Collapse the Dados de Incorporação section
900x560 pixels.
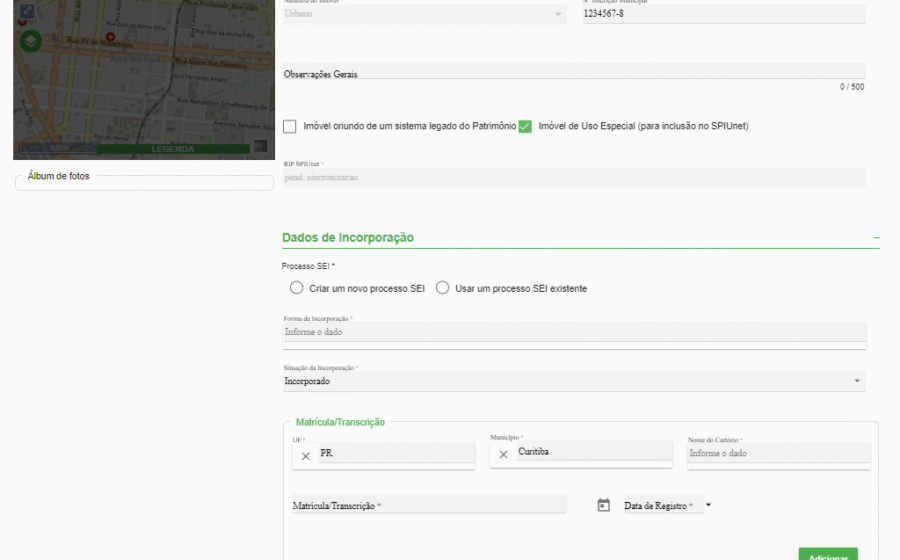coord(876,238)
